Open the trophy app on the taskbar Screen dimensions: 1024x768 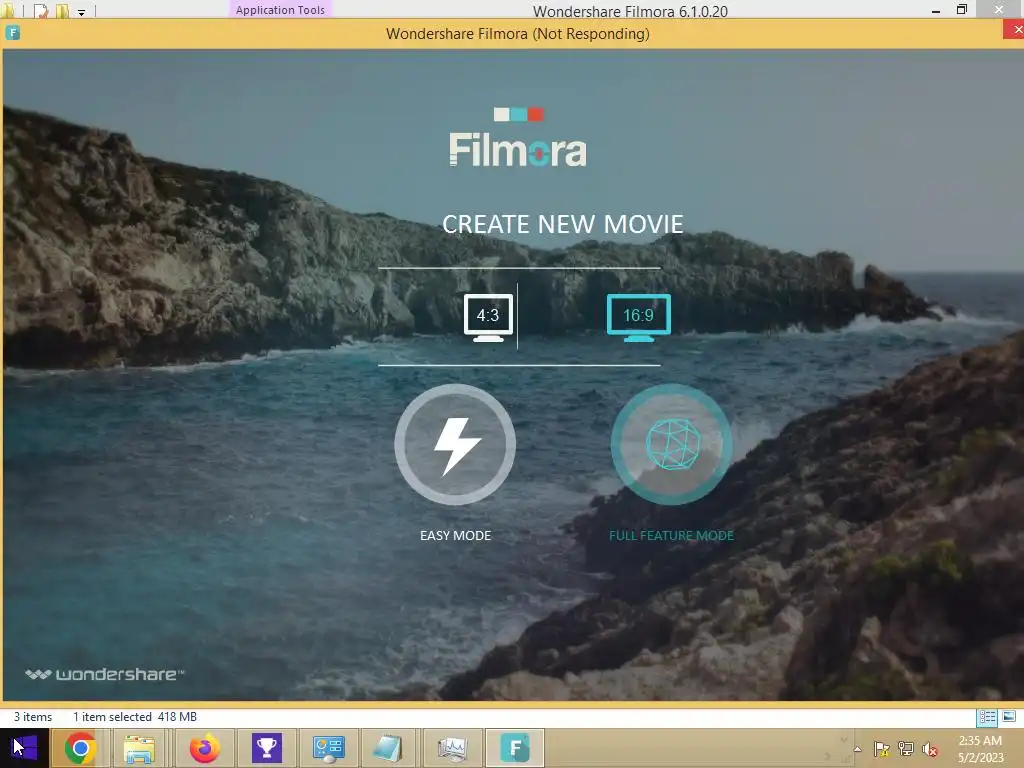tap(266, 748)
